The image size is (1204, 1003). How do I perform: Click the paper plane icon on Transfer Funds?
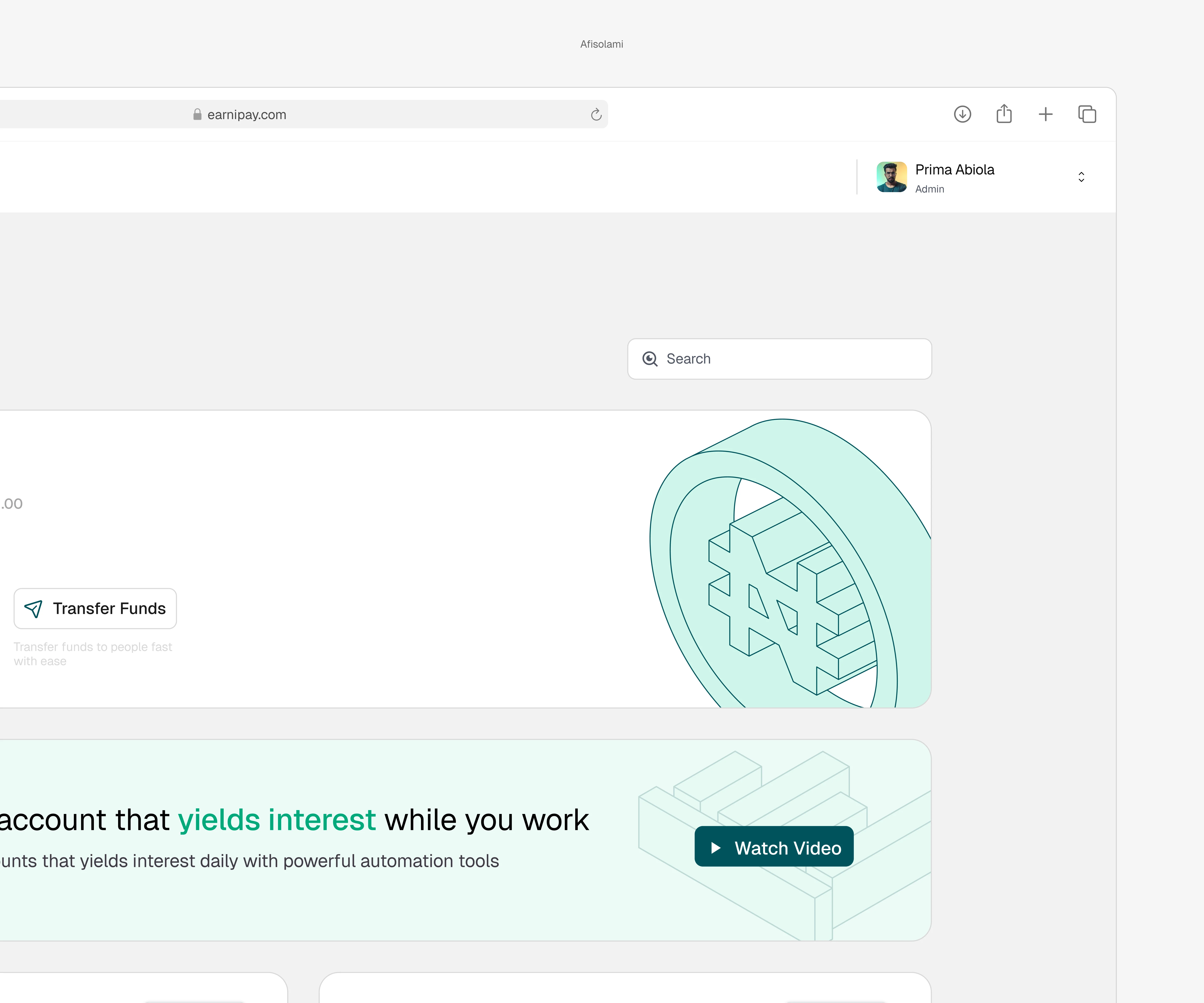33,609
